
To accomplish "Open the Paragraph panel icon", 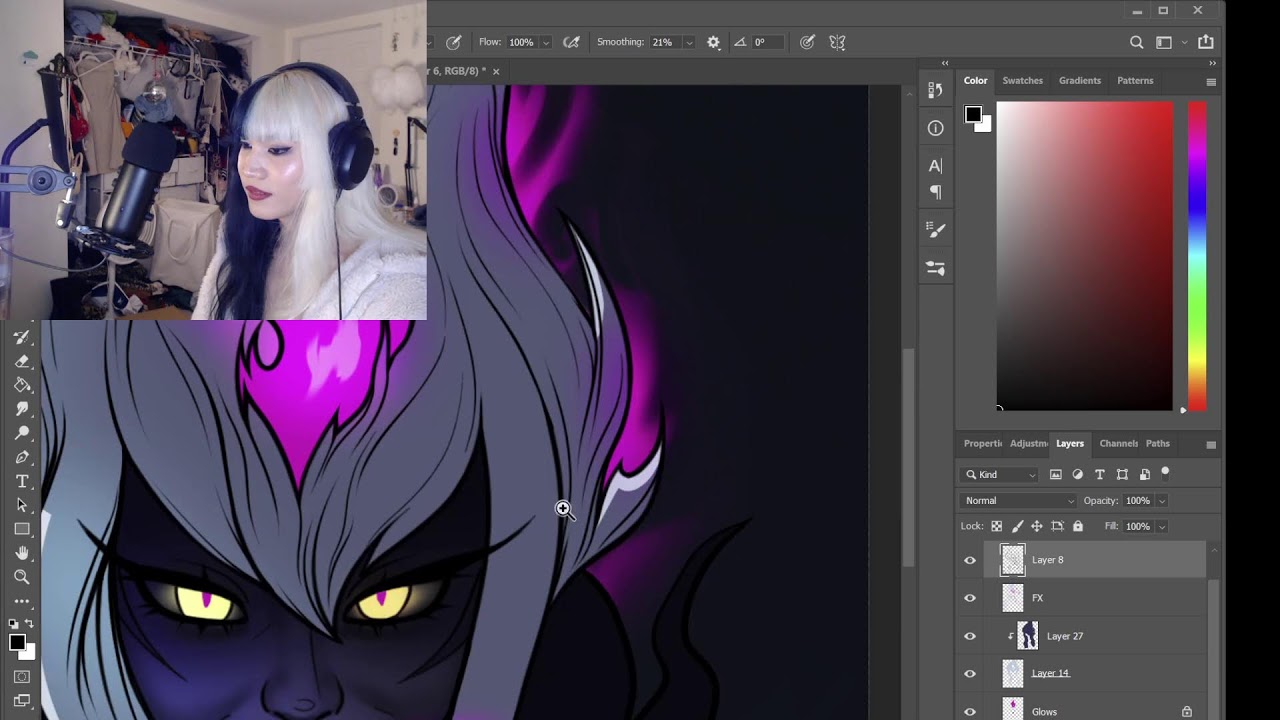I will click(x=935, y=192).
